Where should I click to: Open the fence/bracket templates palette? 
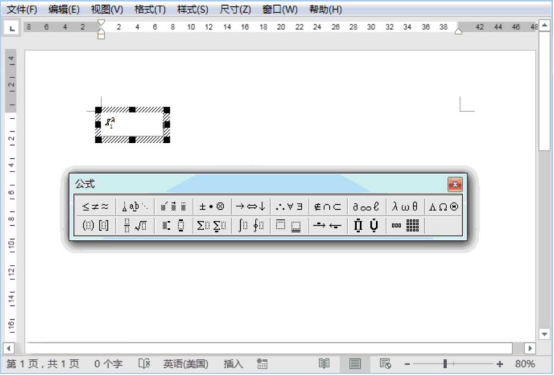tap(95, 225)
